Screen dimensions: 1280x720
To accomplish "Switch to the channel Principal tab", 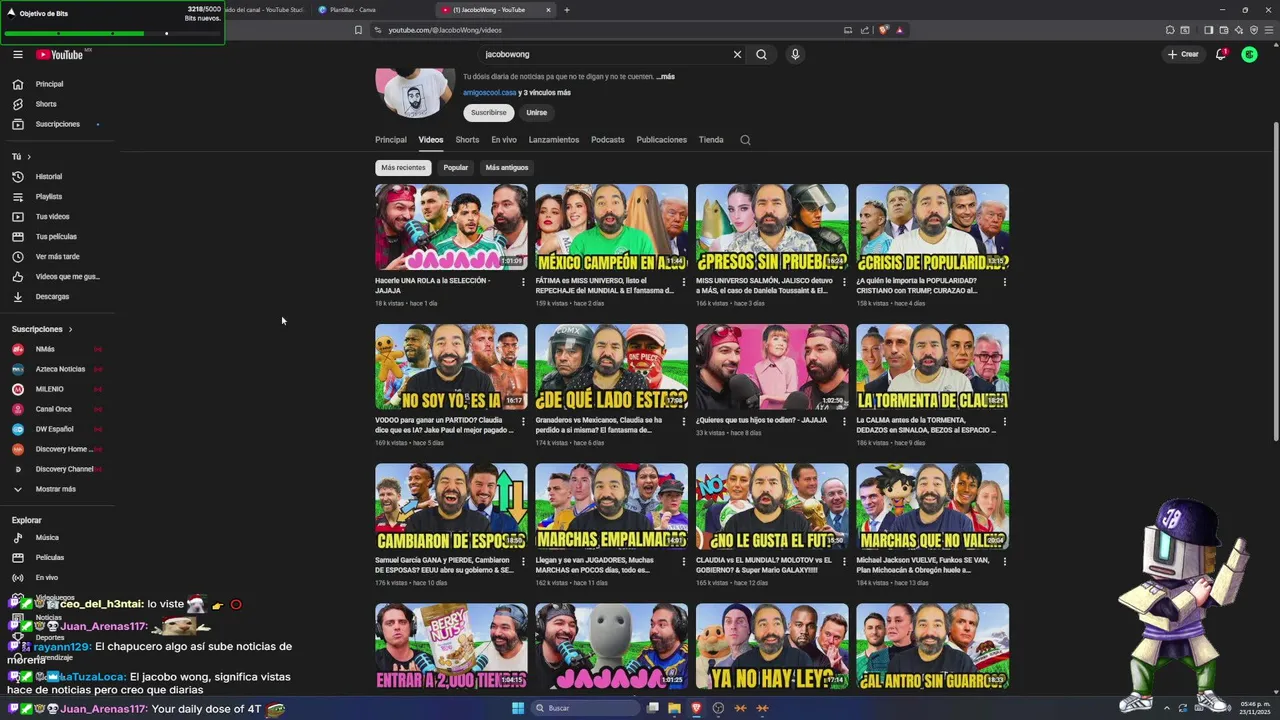I will 391,140.
